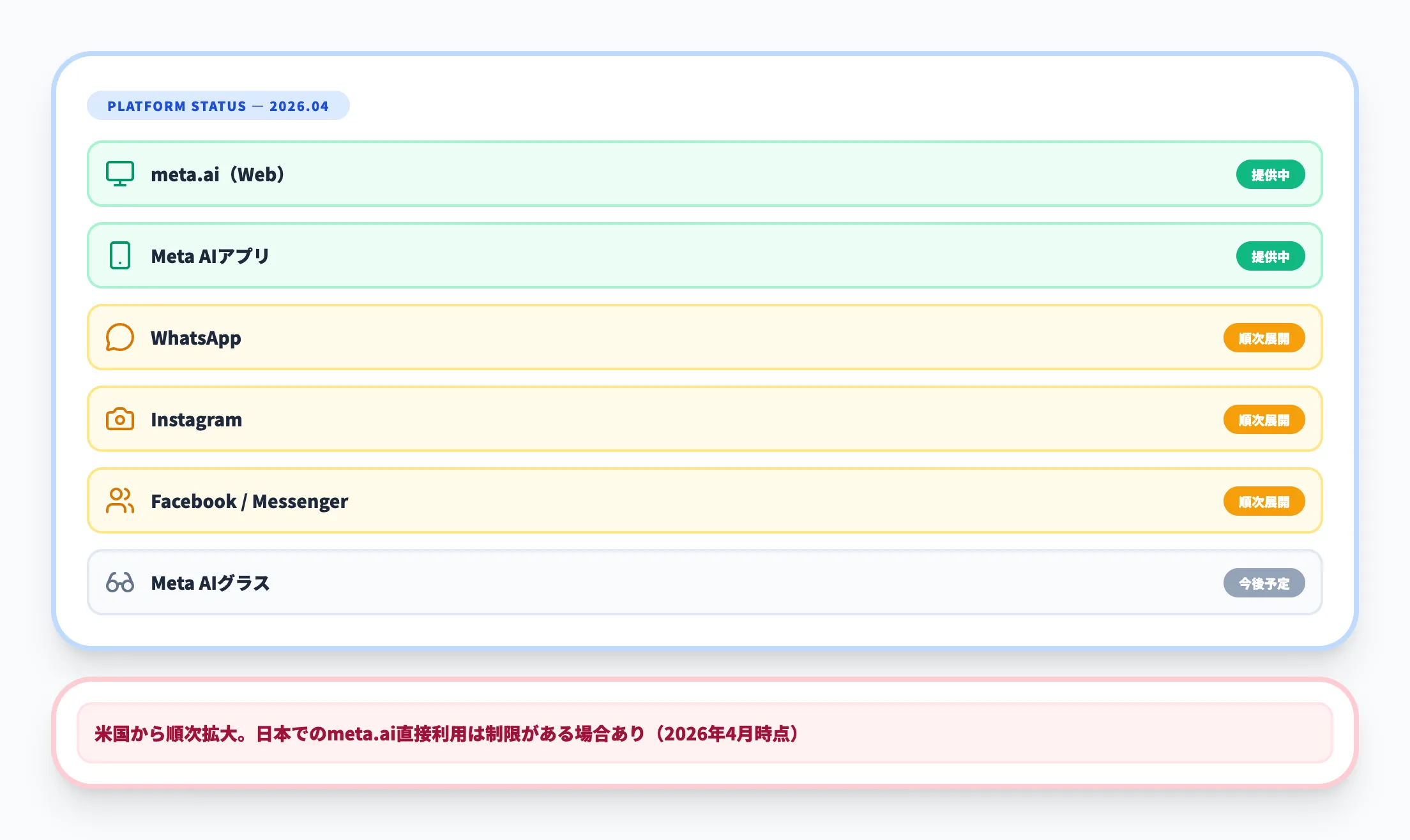Screen dimensions: 1410x840
Task: Click the 順次展開 badge on Instagram row
Action: click(x=1264, y=419)
